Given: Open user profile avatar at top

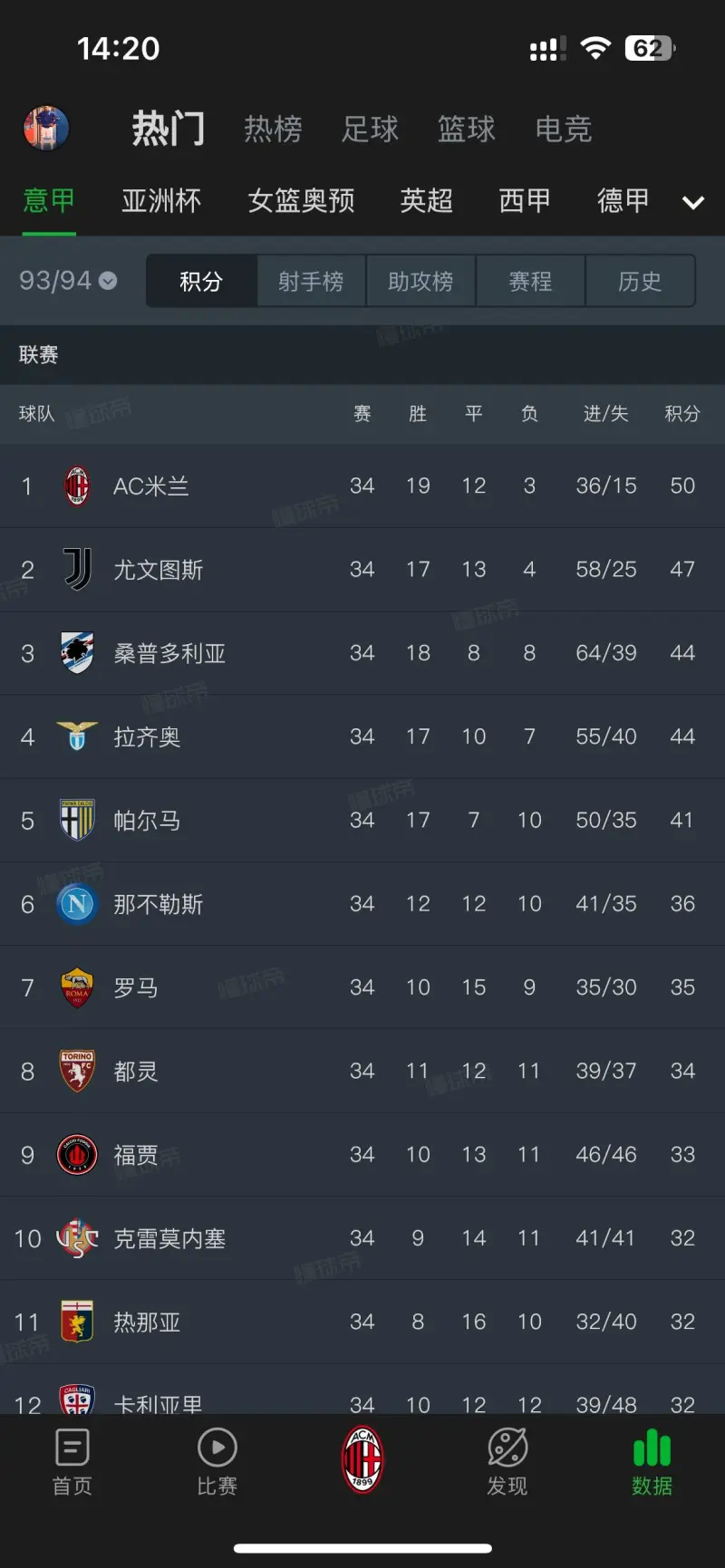Looking at the screenshot, I should click(46, 128).
